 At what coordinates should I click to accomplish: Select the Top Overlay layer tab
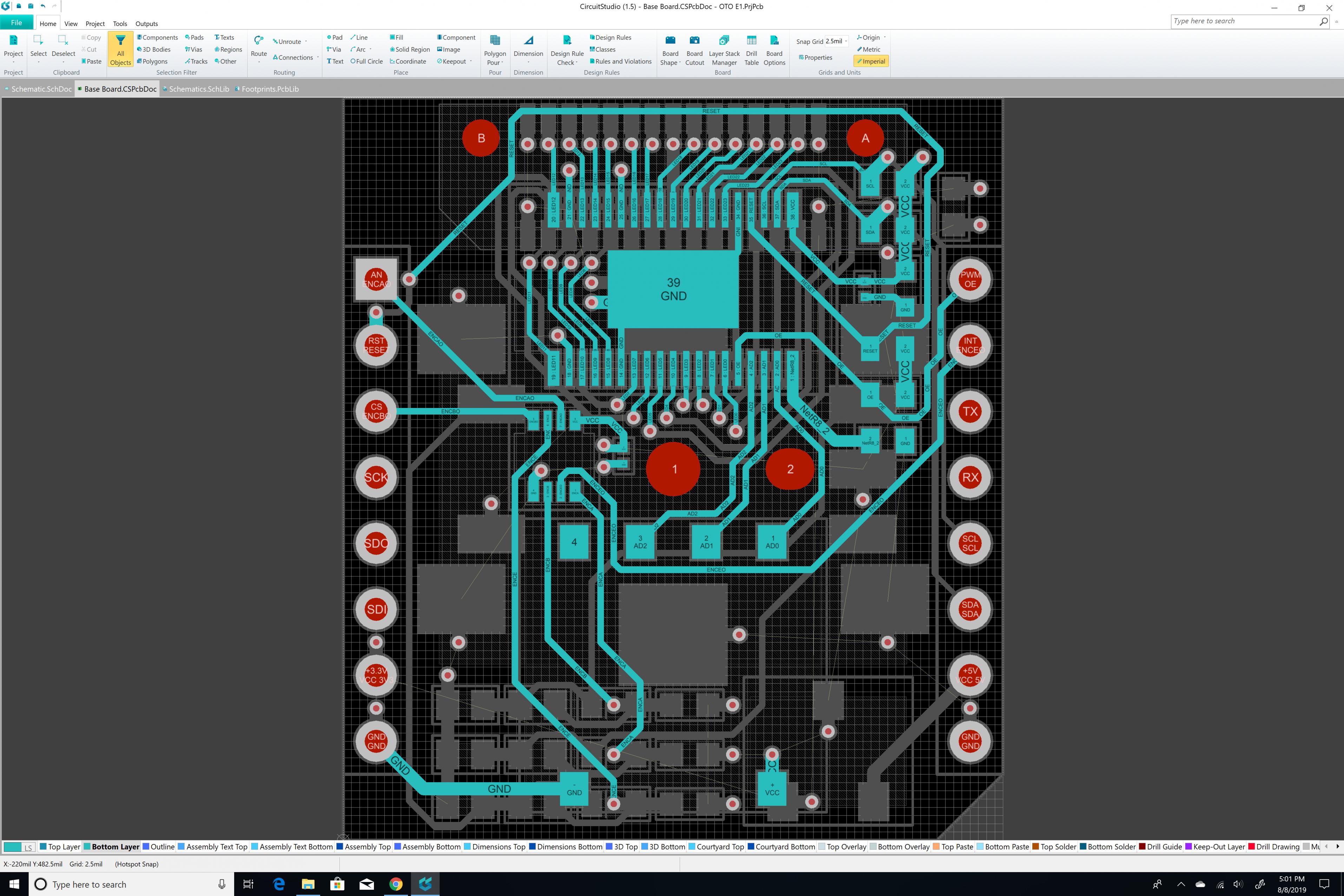(x=842, y=847)
